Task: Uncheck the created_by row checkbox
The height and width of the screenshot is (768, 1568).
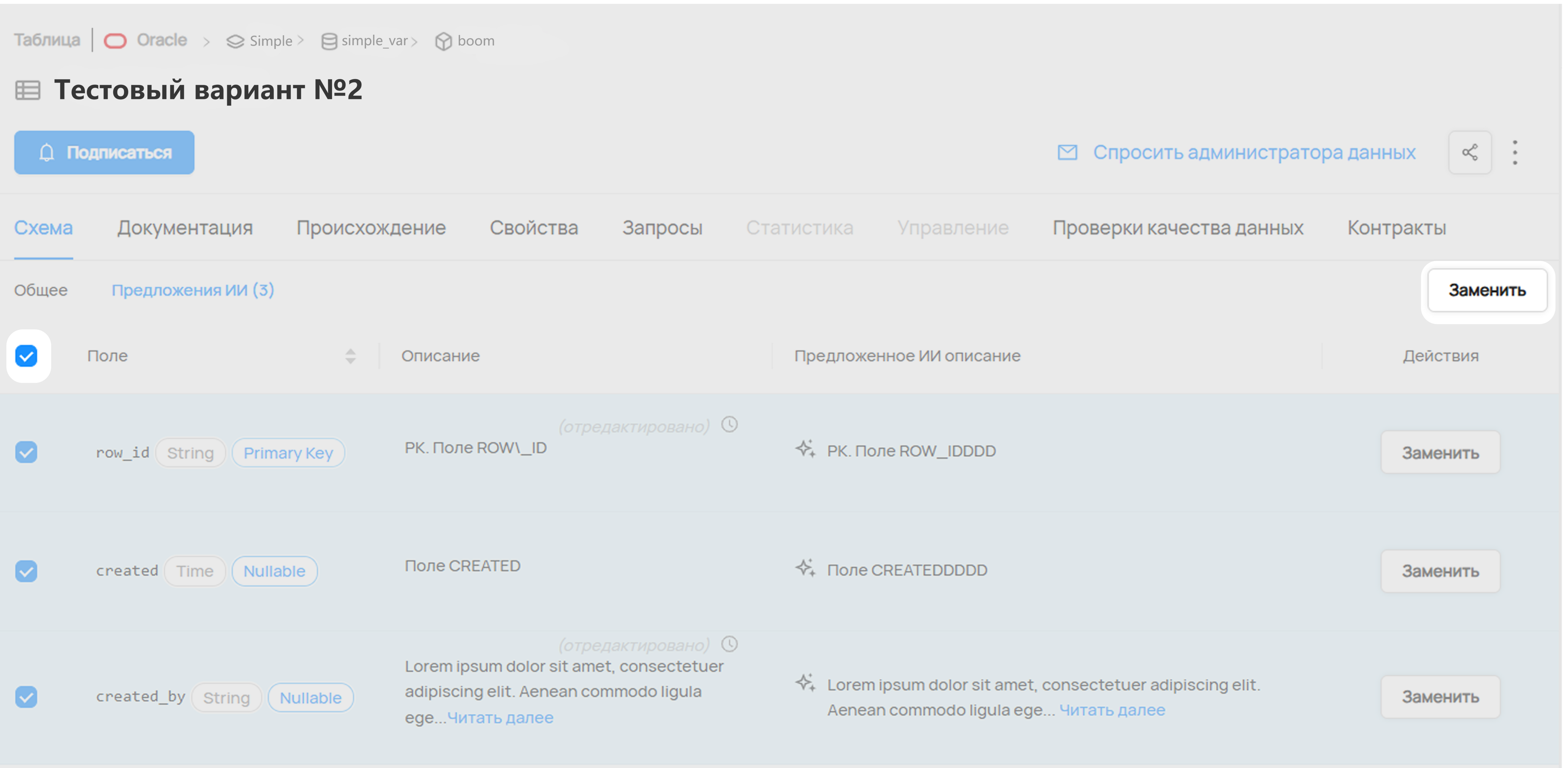Action: (27, 697)
